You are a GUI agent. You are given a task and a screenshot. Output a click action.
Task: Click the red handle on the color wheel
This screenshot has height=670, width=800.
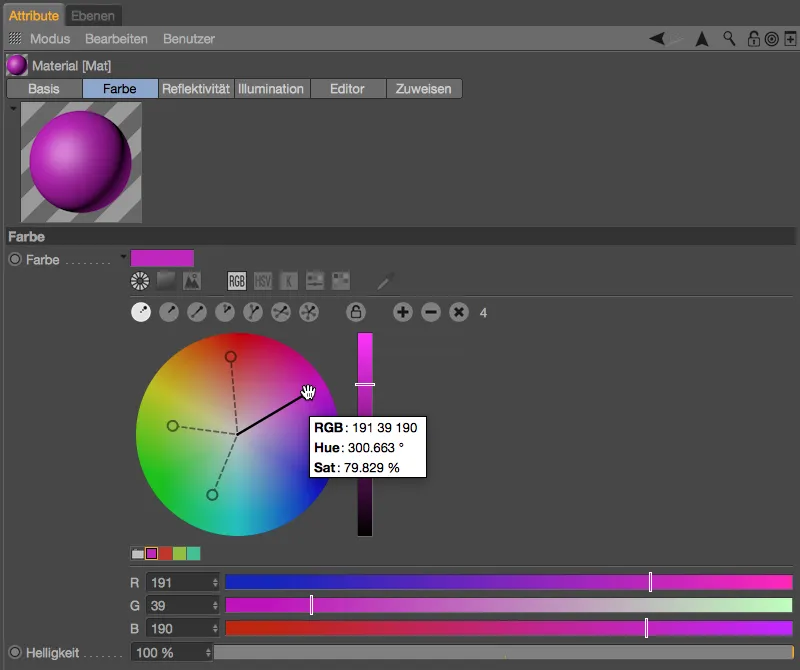coord(231,357)
